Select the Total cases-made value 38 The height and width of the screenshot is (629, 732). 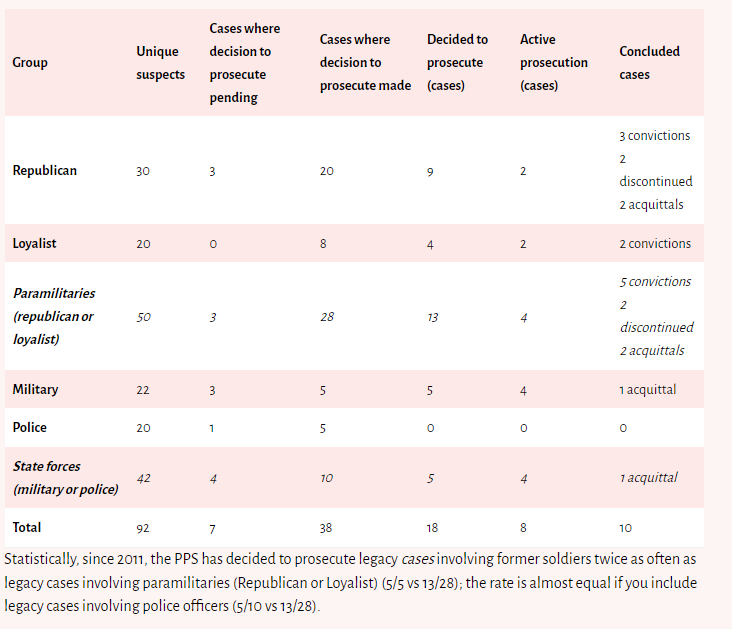pos(327,527)
